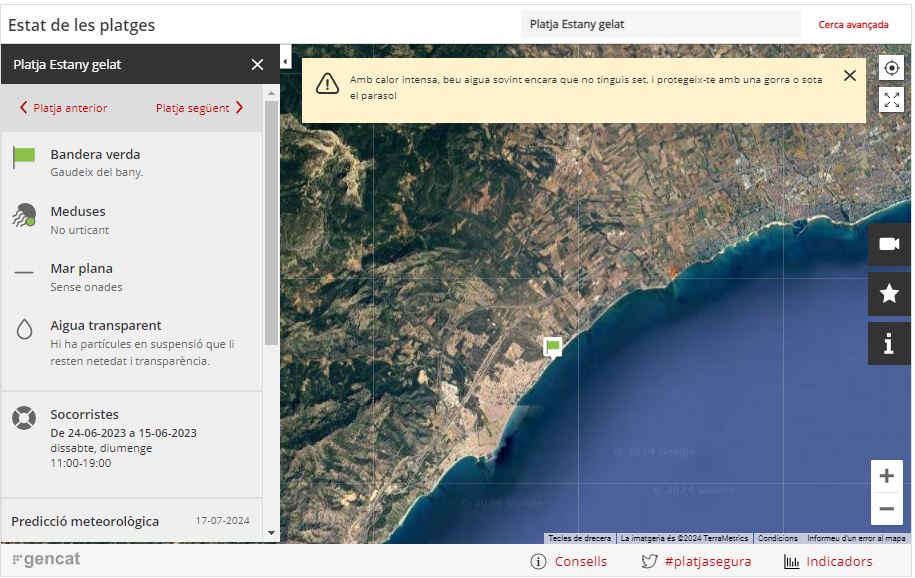Dismiss the heat warning banner

850,75
